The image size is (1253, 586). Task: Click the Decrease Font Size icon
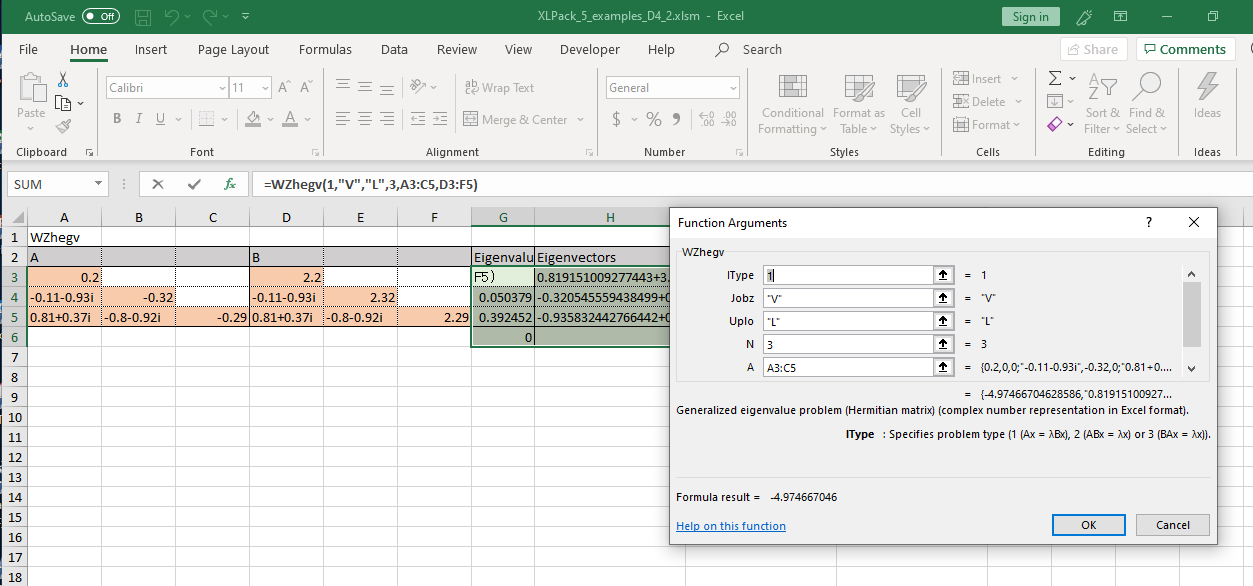(305, 88)
